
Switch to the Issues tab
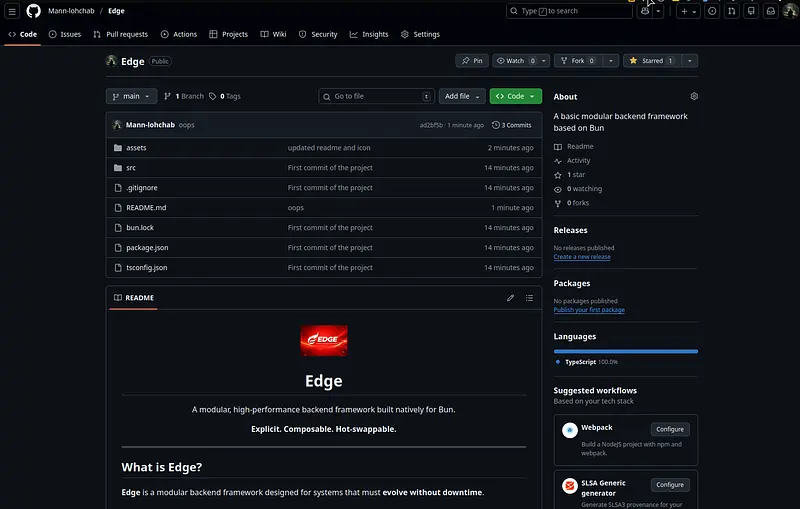click(65, 34)
